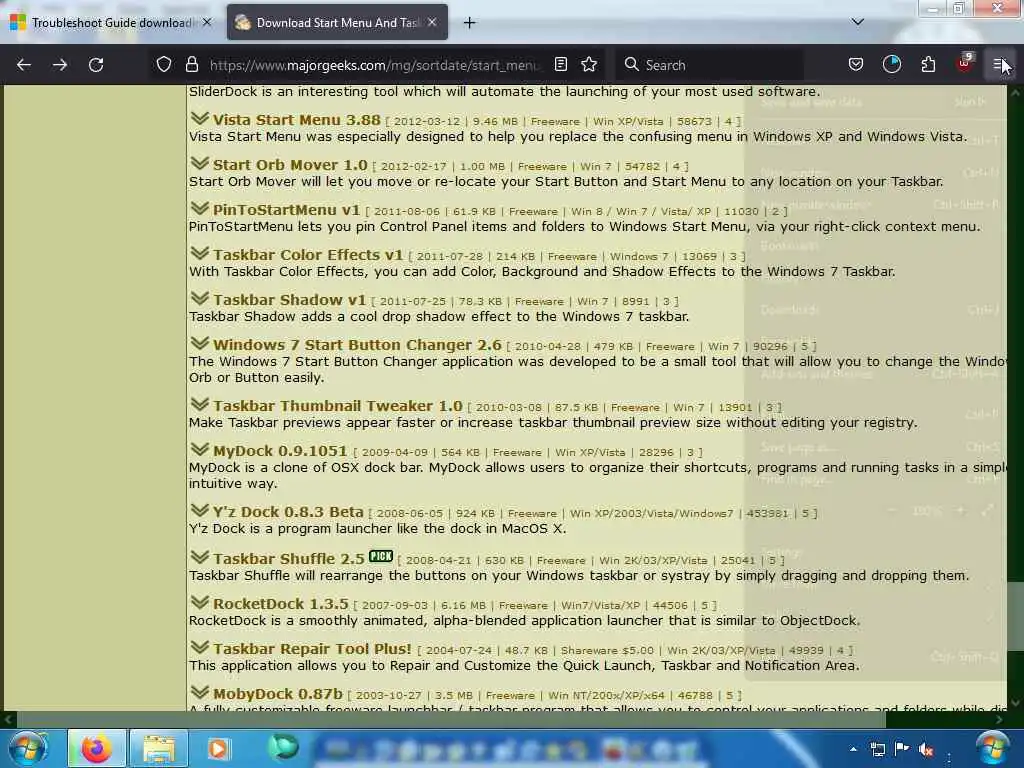Click download arrow beside Taskbar Color Effects
The width and height of the screenshot is (1024, 768).
tap(199, 253)
